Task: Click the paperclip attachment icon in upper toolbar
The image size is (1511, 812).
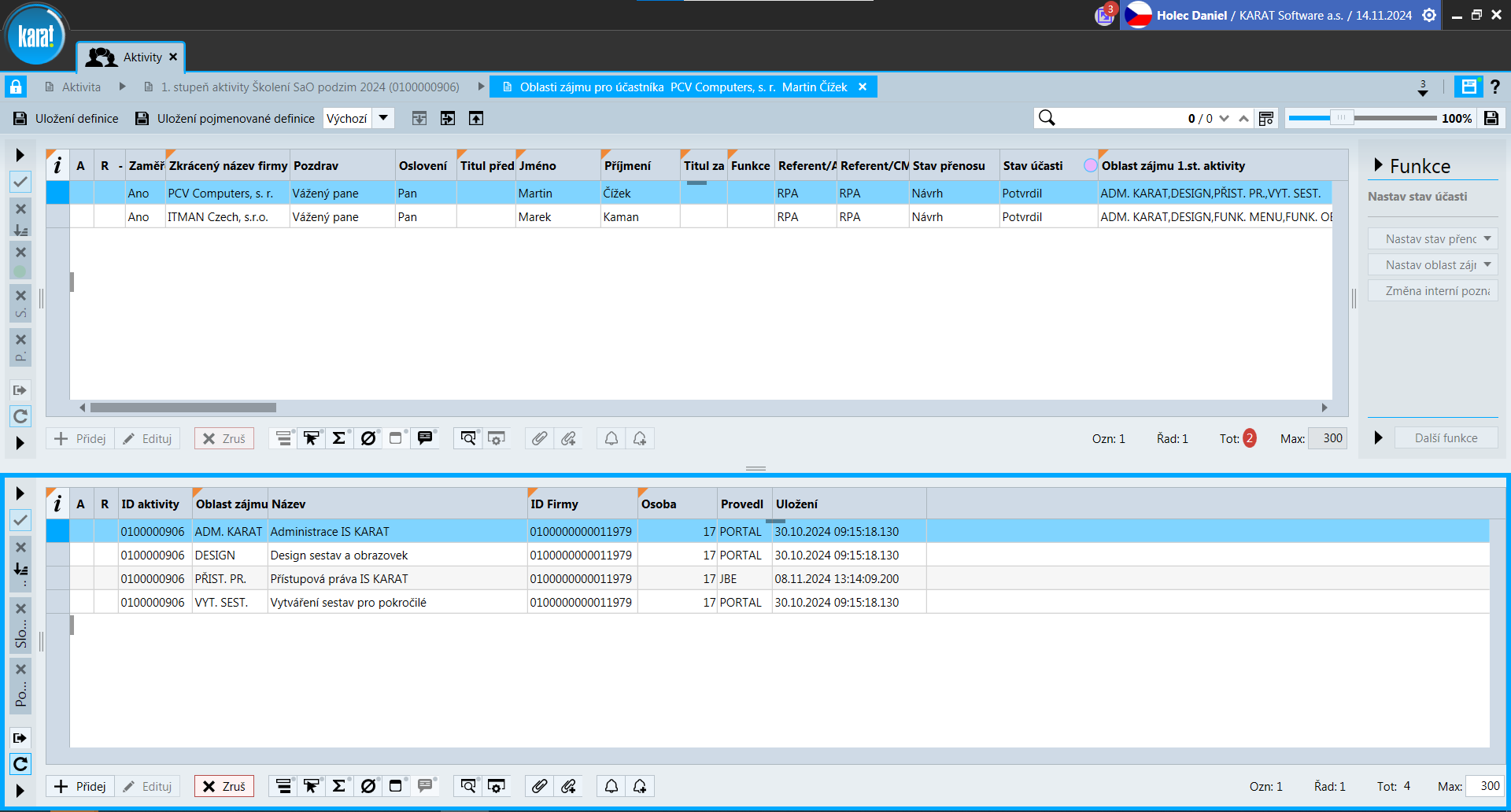Action: [x=539, y=438]
